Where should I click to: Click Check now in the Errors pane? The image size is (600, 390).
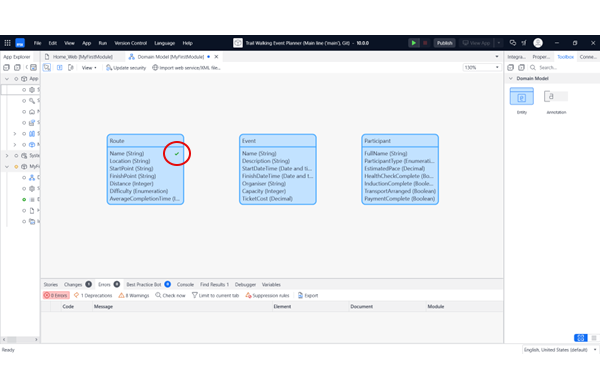[x=170, y=295]
